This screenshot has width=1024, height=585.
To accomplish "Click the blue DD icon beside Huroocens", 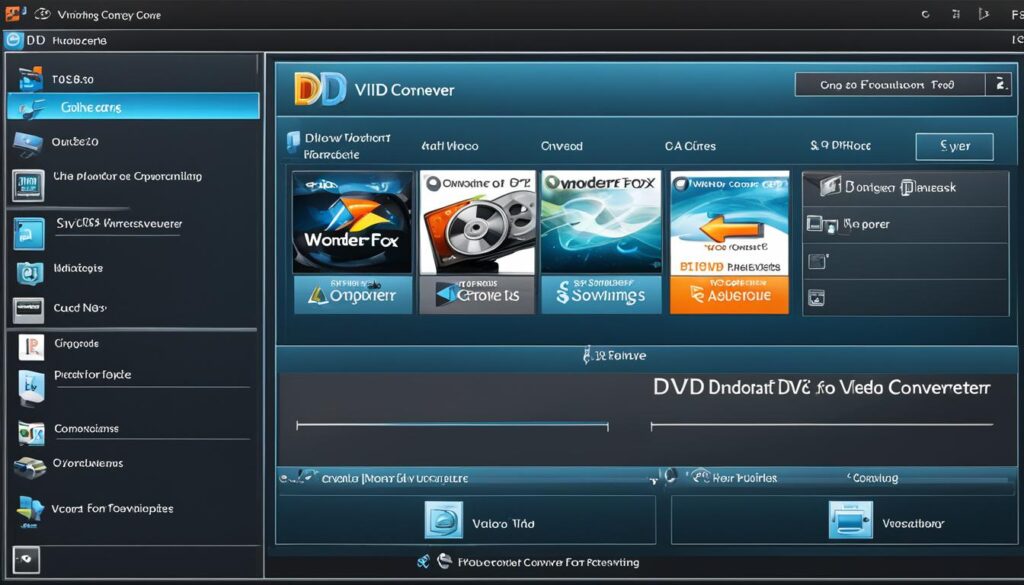I will pyautogui.click(x=13, y=40).
